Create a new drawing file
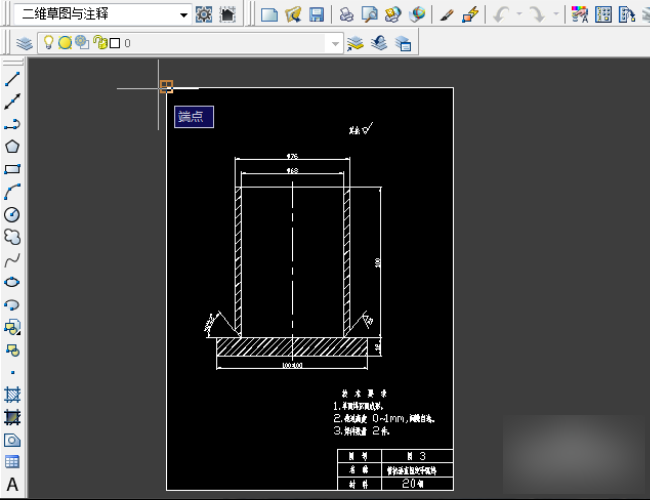Viewport: 650px width, 500px height. [269, 15]
